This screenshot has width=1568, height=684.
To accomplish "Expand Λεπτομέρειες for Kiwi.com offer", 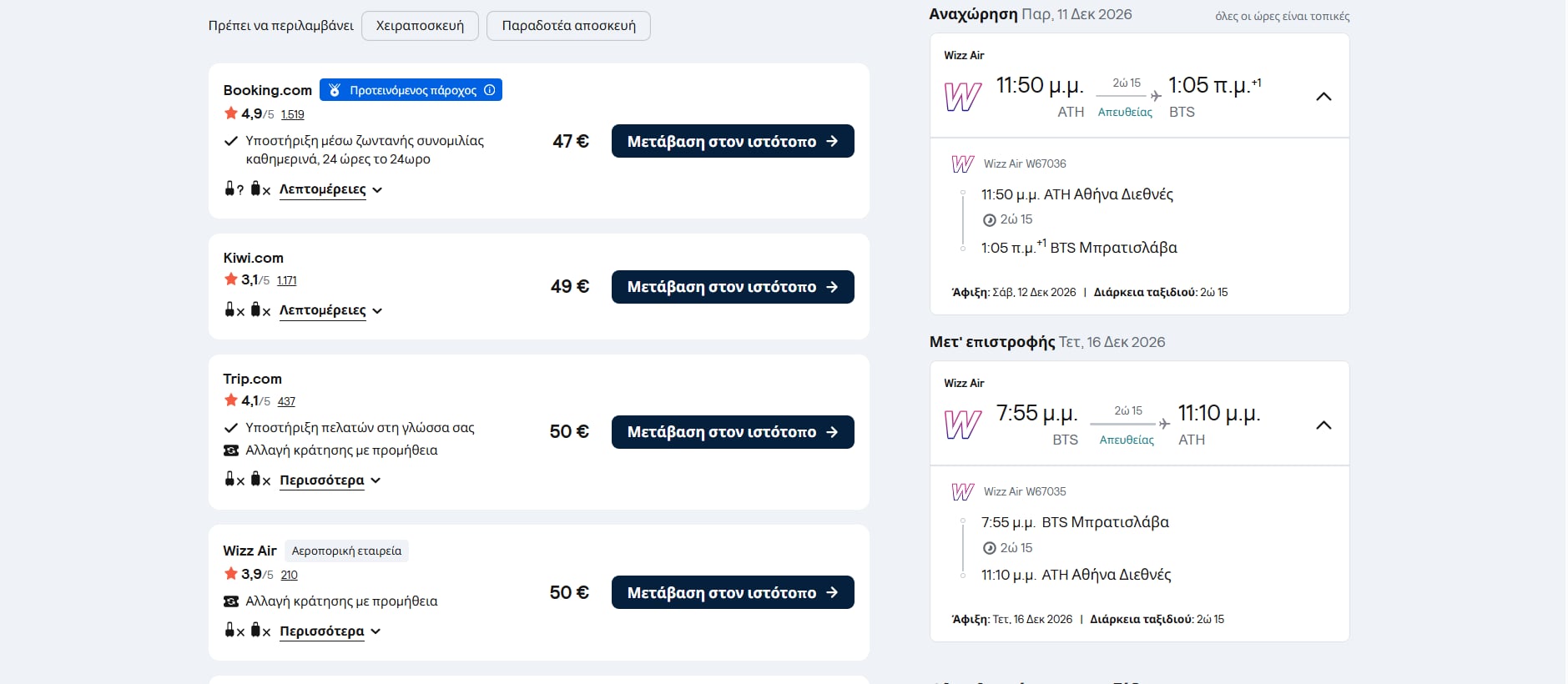I will (x=330, y=310).
